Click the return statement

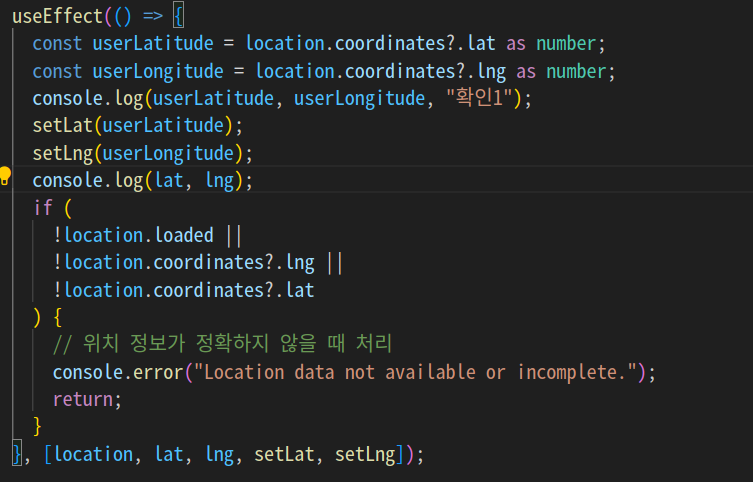[x=87, y=399]
